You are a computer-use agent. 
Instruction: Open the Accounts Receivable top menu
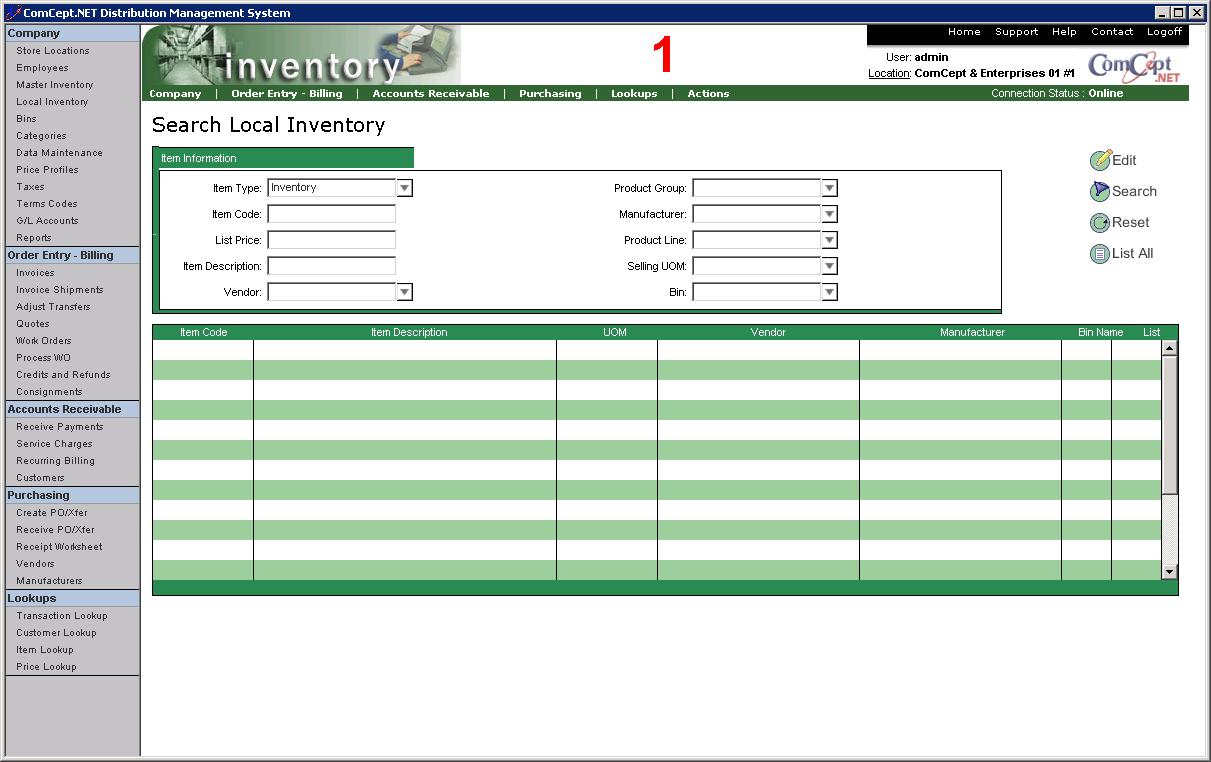coord(431,94)
